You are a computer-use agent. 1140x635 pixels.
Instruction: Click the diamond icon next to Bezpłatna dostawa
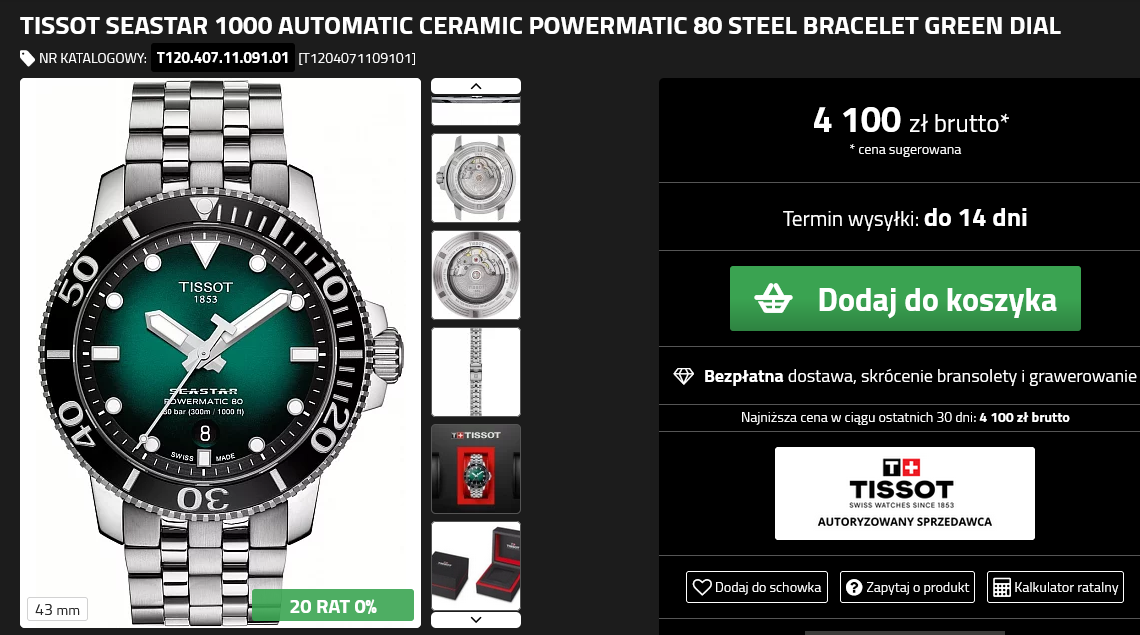pyautogui.click(x=683, y=376)
